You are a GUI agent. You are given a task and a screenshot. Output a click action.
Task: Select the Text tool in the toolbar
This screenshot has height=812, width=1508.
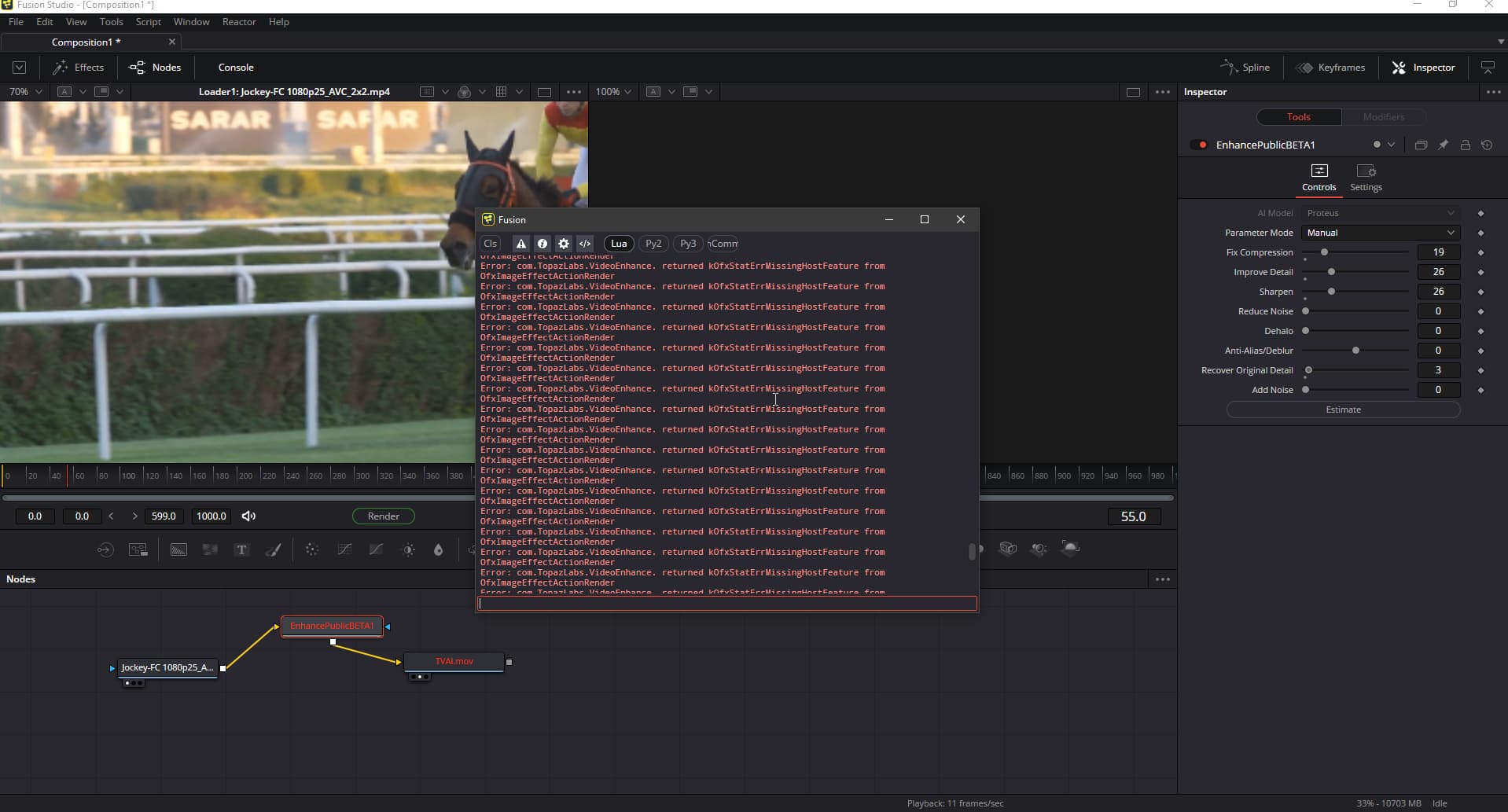(241, 550)
